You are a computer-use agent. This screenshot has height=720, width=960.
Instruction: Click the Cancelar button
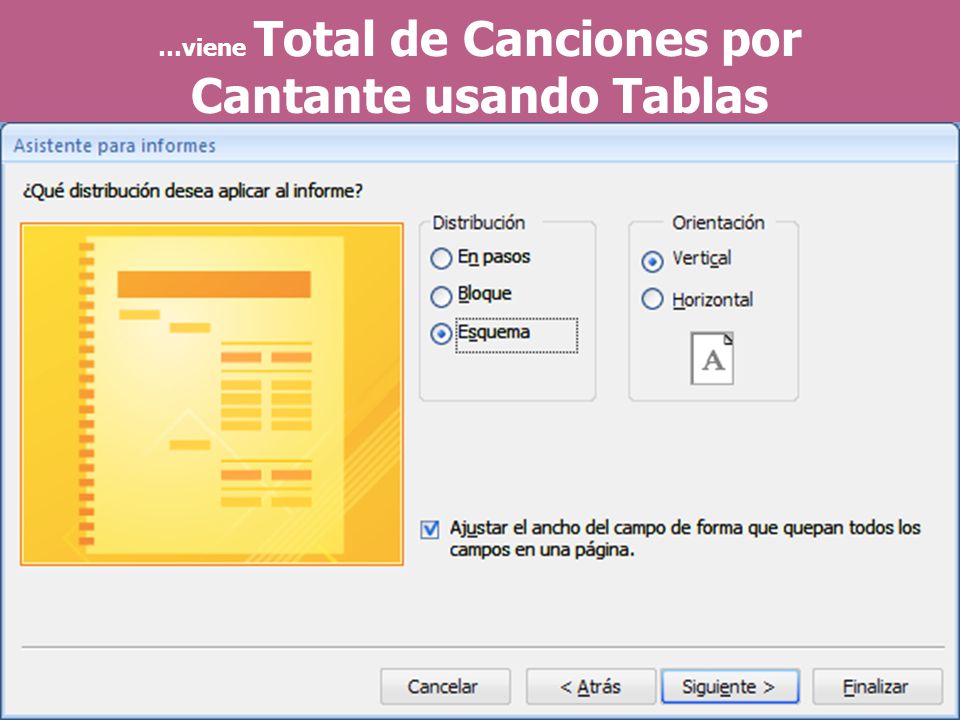(445, 686)
